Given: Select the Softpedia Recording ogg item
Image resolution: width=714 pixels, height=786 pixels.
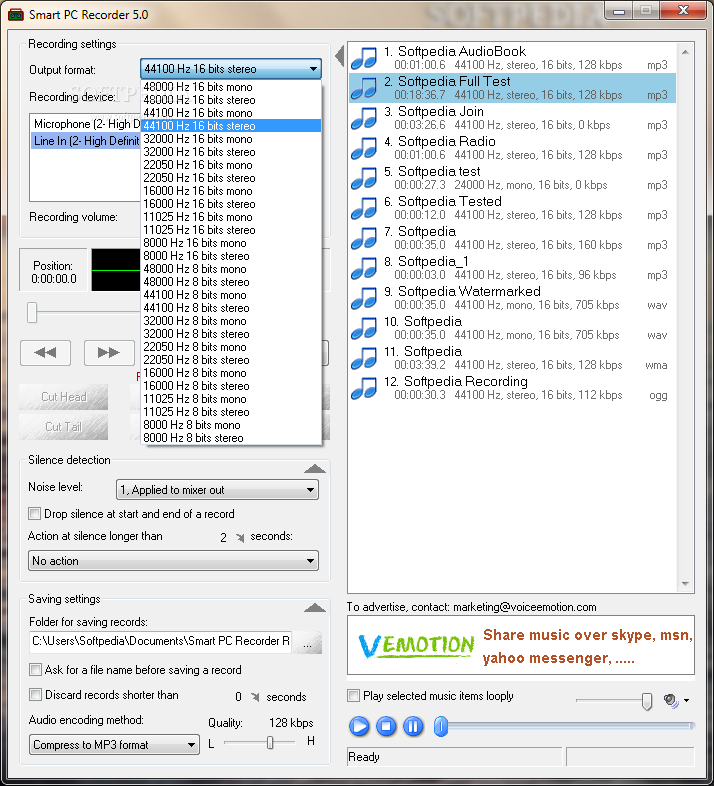Looking at the screenshot, I should (512, 388).
